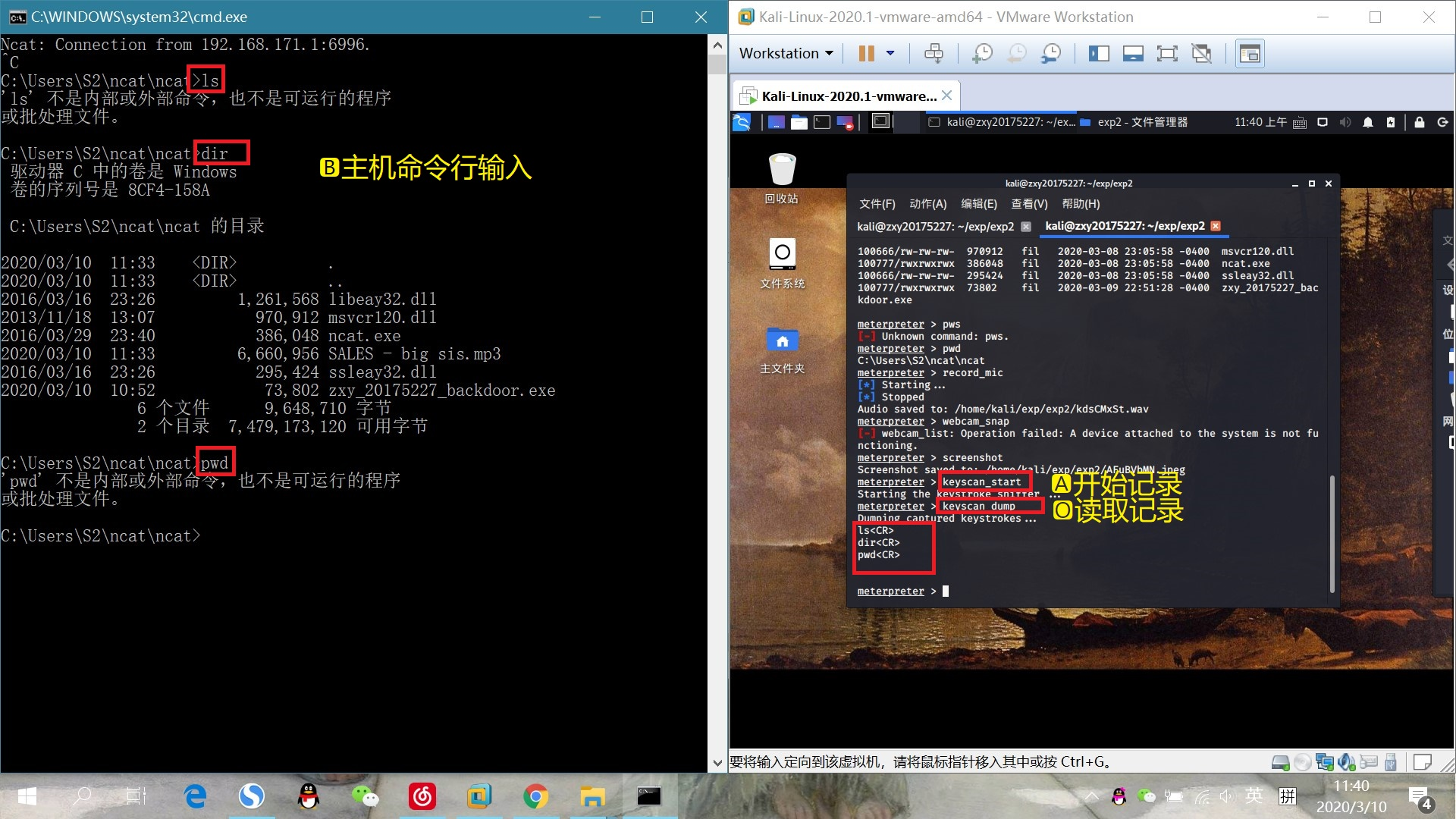The height and width of the screenshot is (819, 1456).
Task: Open 编辑(E) menu in terminal
Action: (x=978, y=204)
